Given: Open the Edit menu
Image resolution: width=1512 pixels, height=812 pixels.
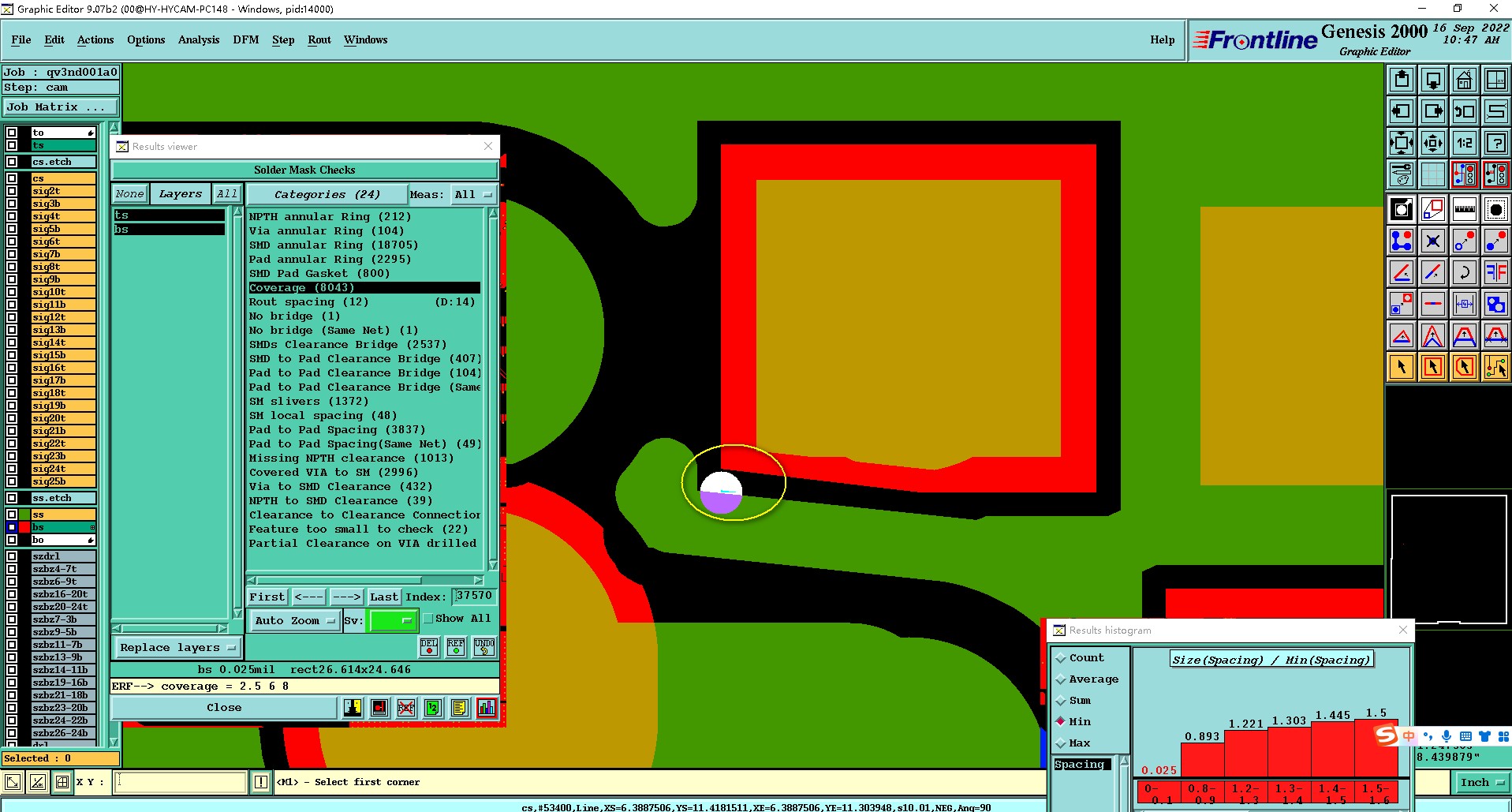Looking at the screenshot, I should tap(54, 39).
